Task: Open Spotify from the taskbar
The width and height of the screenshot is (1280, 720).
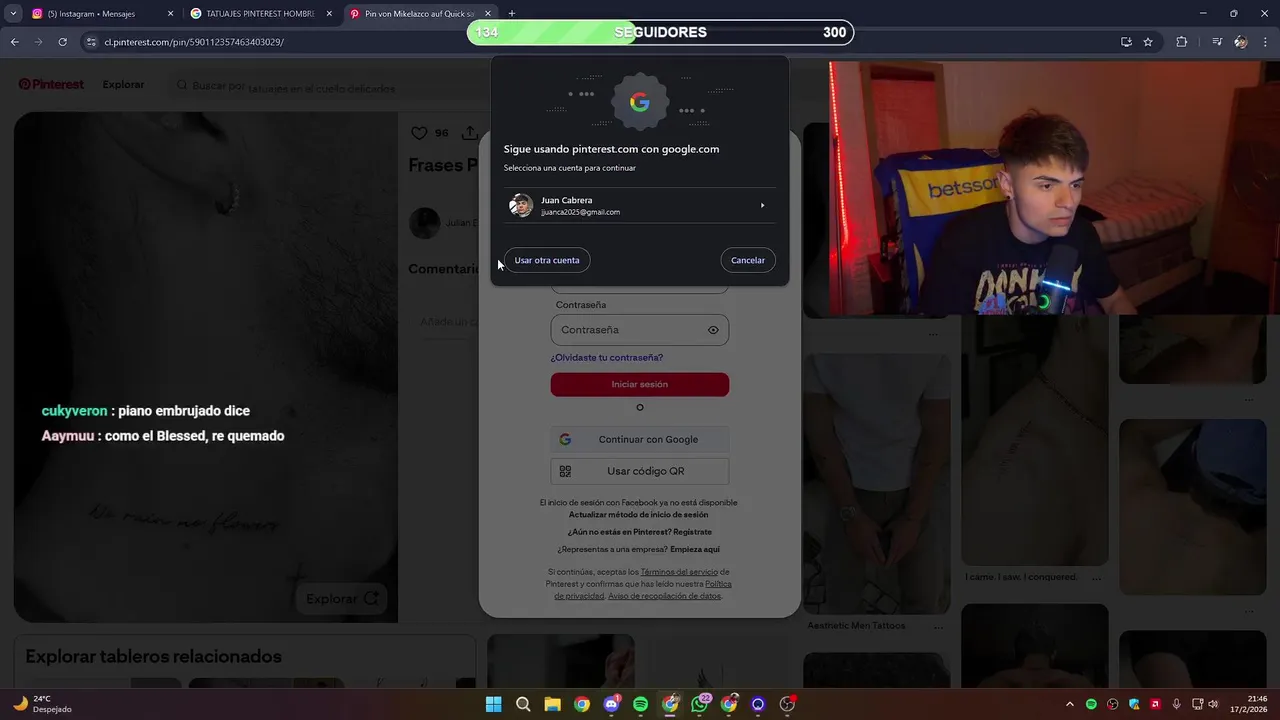Action: tap(641, 704)
